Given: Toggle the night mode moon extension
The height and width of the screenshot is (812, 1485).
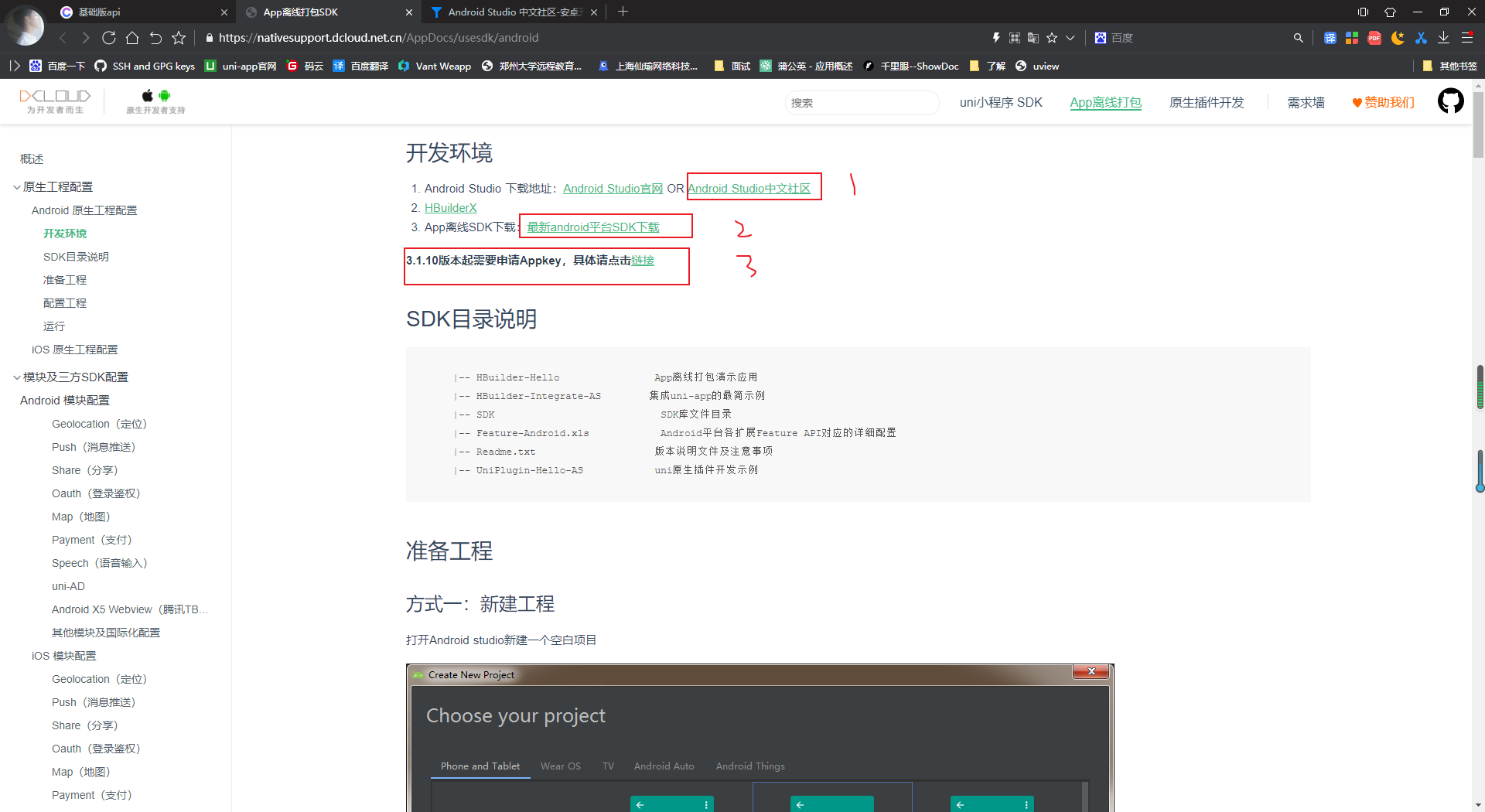Looking at the screenshot, I should pos(1398,38).
